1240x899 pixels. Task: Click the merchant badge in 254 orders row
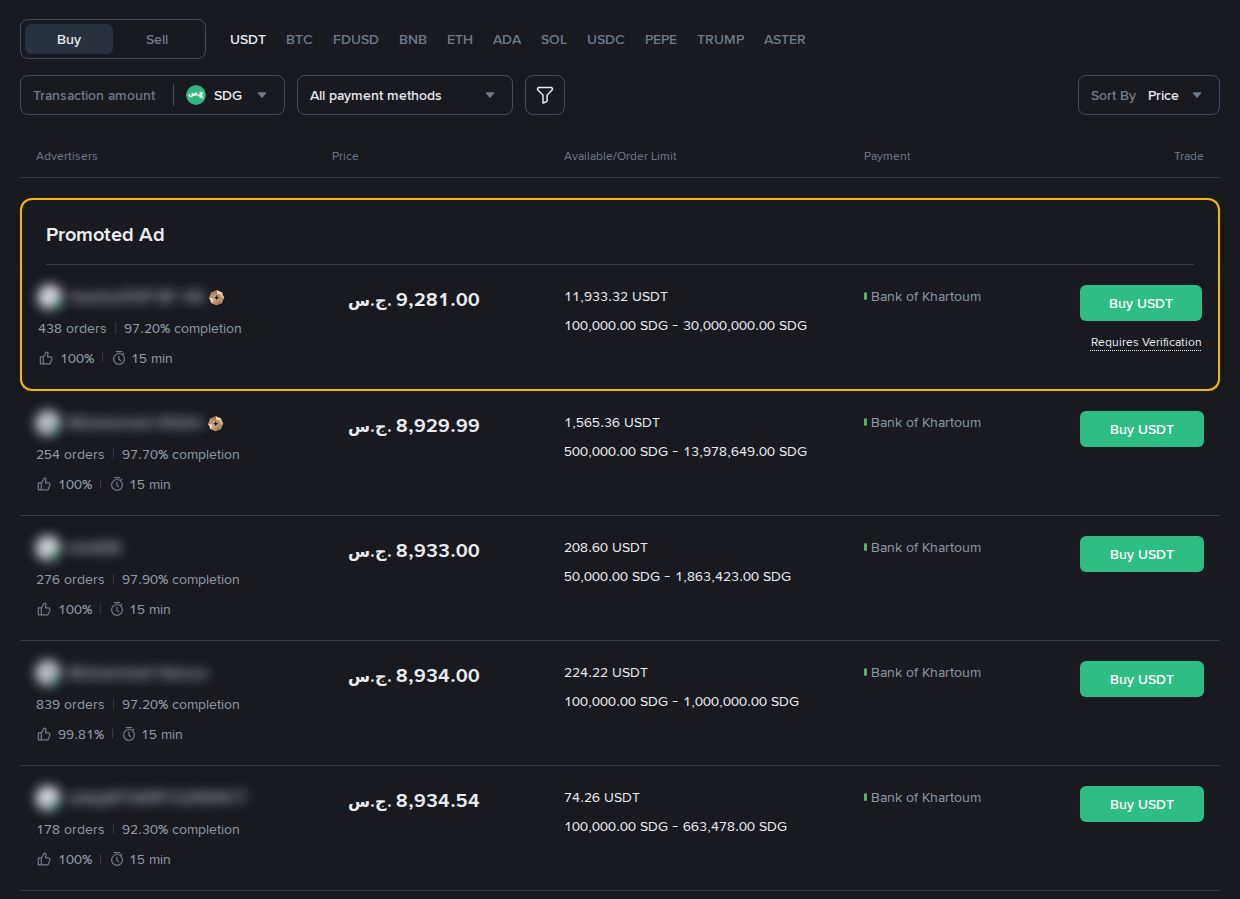(x=215, y=423)
